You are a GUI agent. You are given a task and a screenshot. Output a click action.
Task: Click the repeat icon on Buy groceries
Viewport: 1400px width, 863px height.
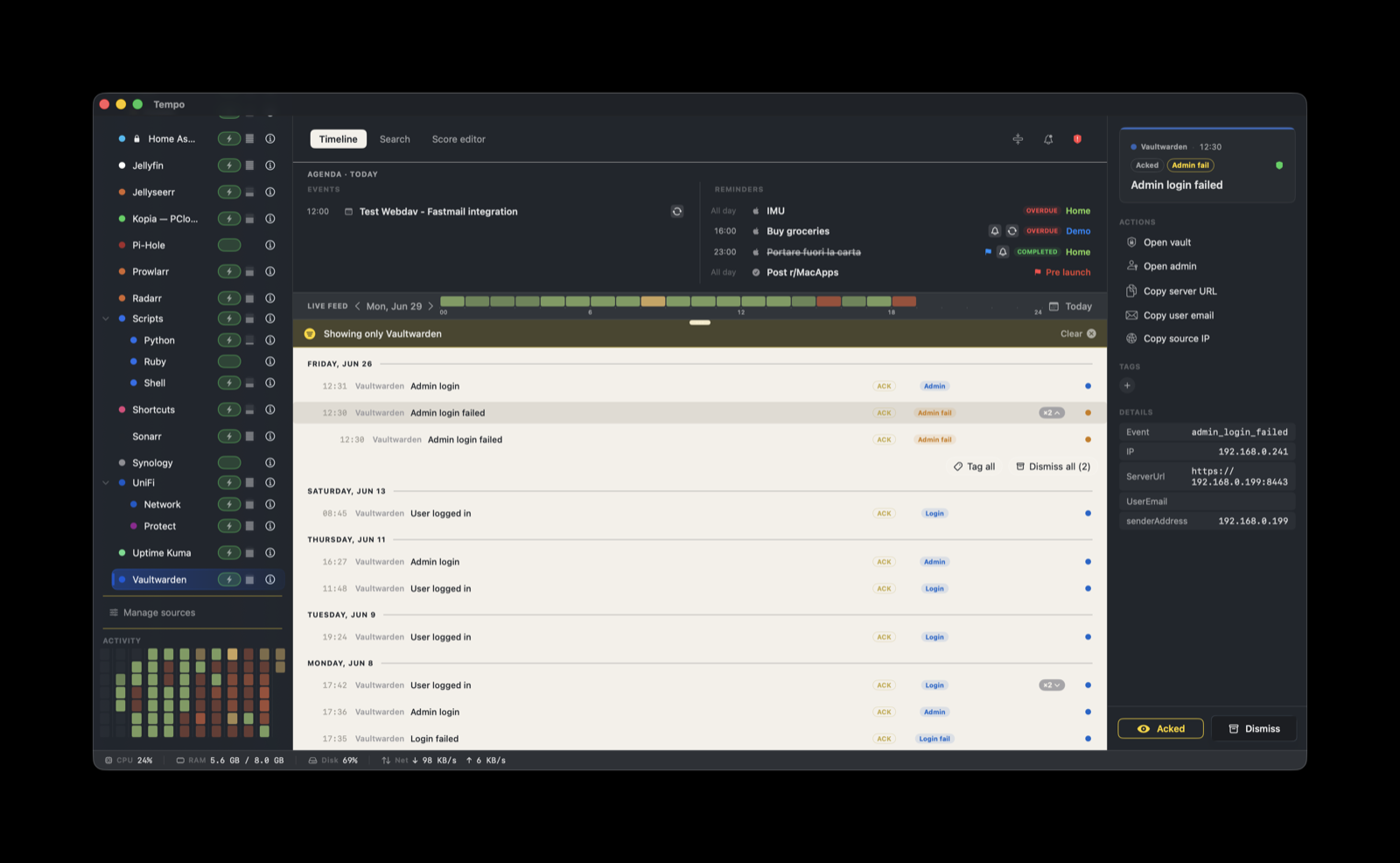coord(1012,231)
